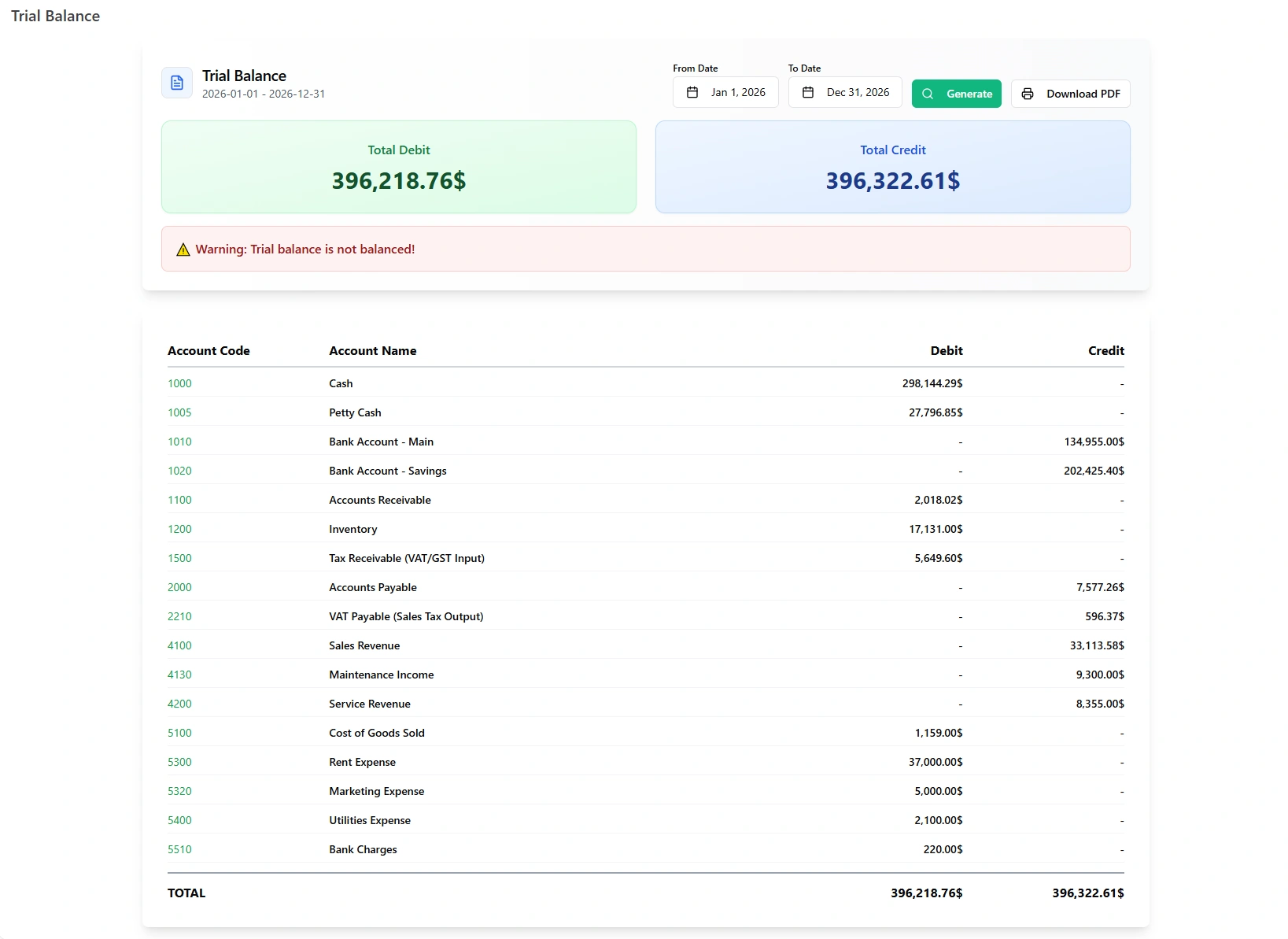
Task: Select Bank Account - Main name cell
Action: (x=382, y=442)
